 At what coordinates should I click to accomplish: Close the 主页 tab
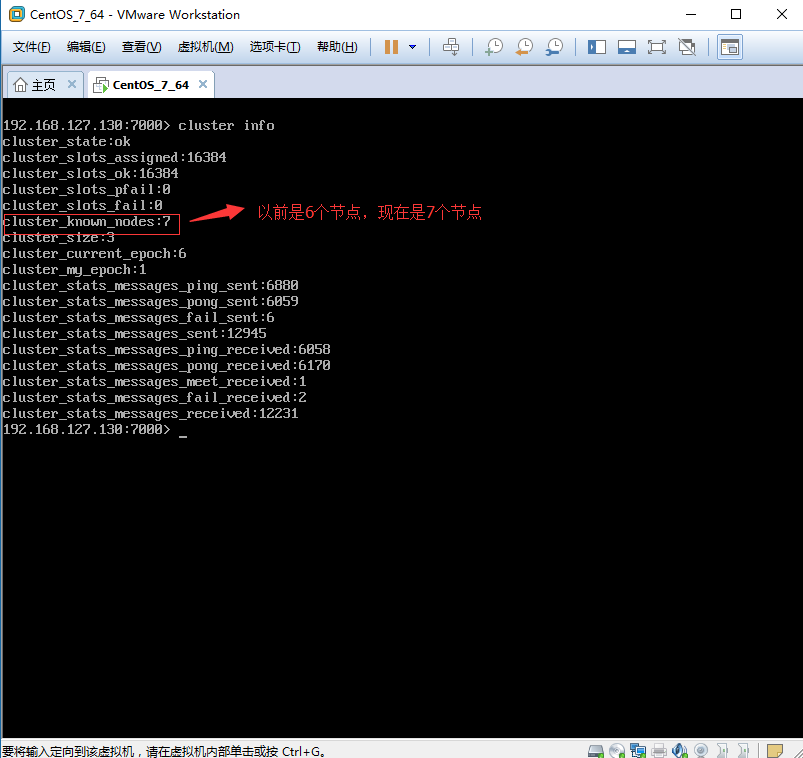pyautogui.click(x=72, y=84)
